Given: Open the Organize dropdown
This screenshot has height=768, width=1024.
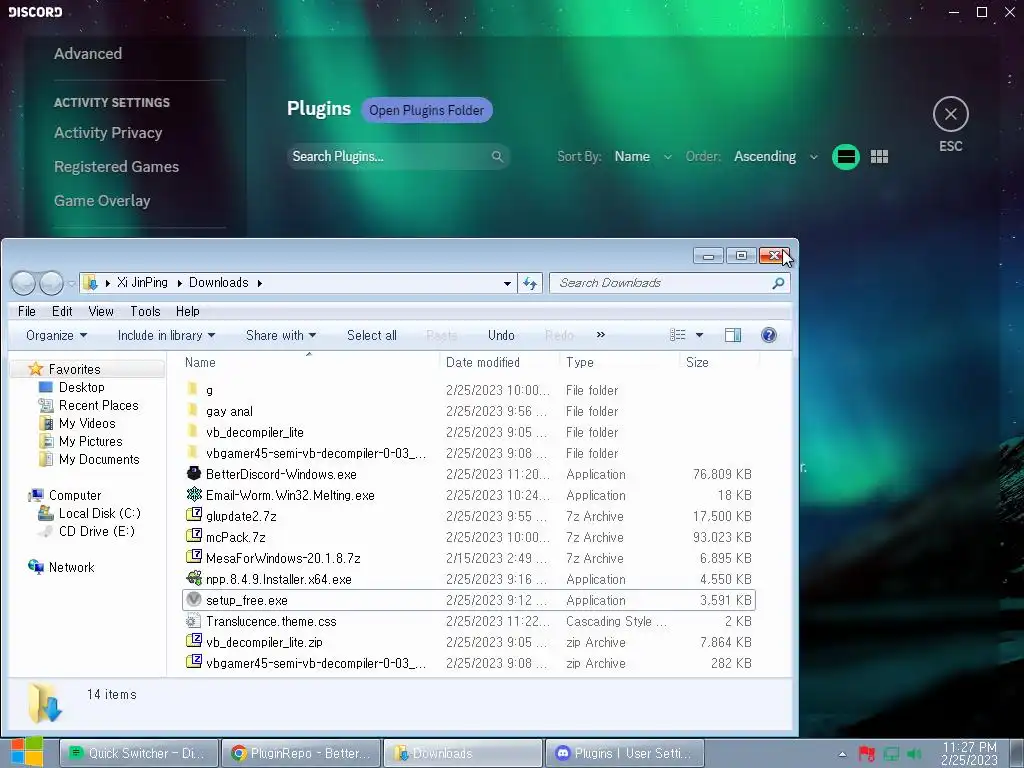Looking at the screenshot, I should coord(56,336).
